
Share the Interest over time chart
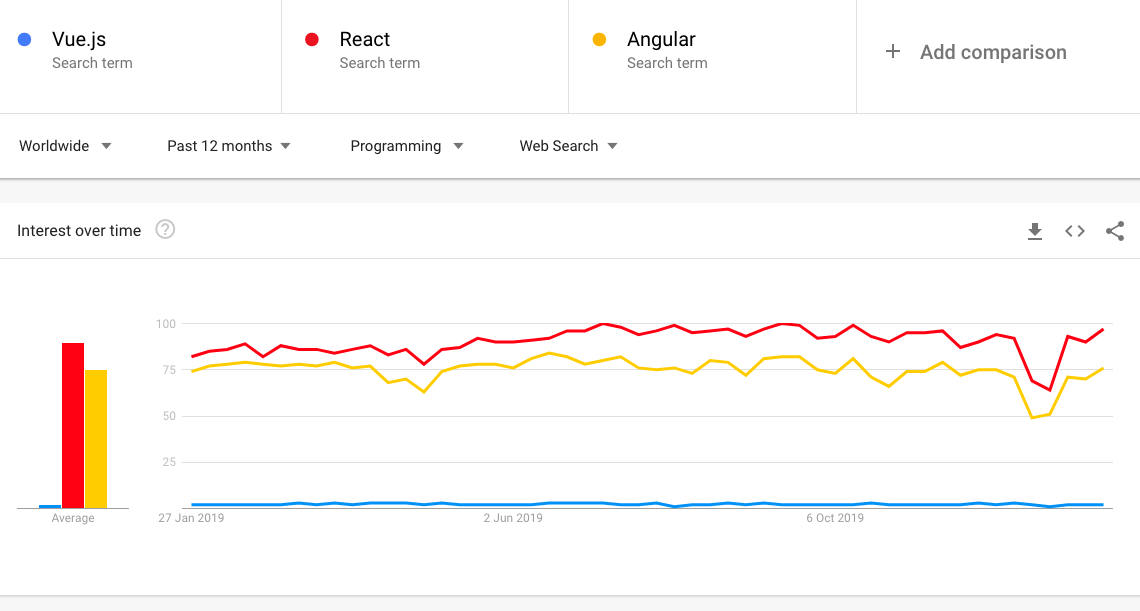tap(1115, 230)
